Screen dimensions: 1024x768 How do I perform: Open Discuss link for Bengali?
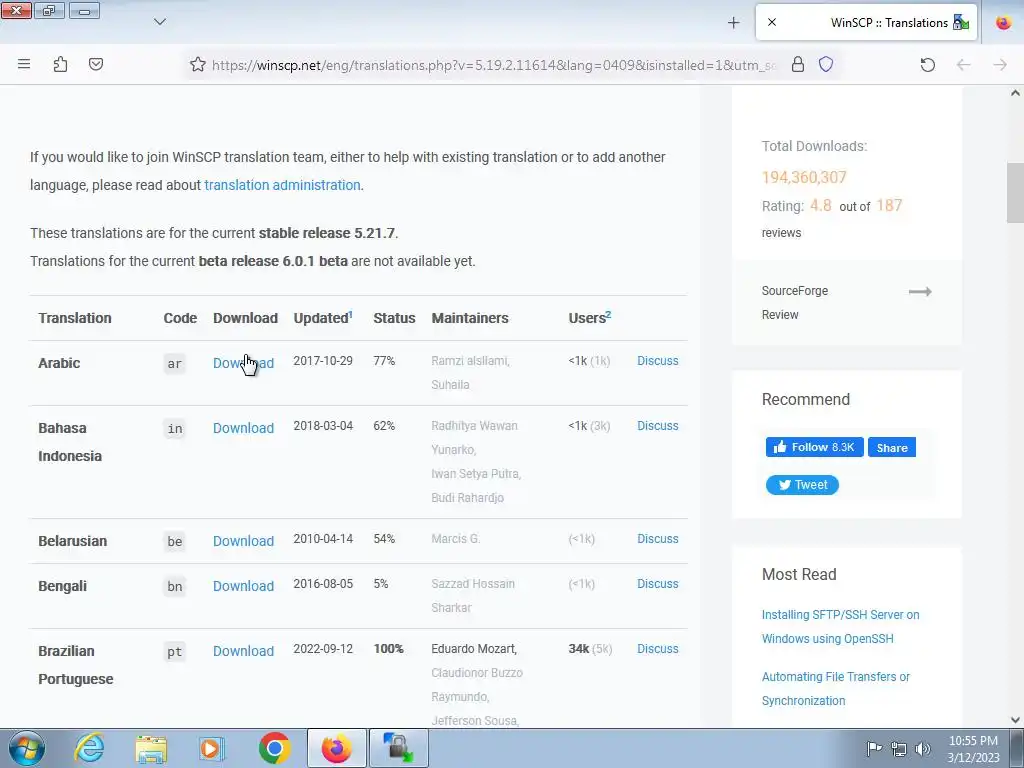[658, 584]
